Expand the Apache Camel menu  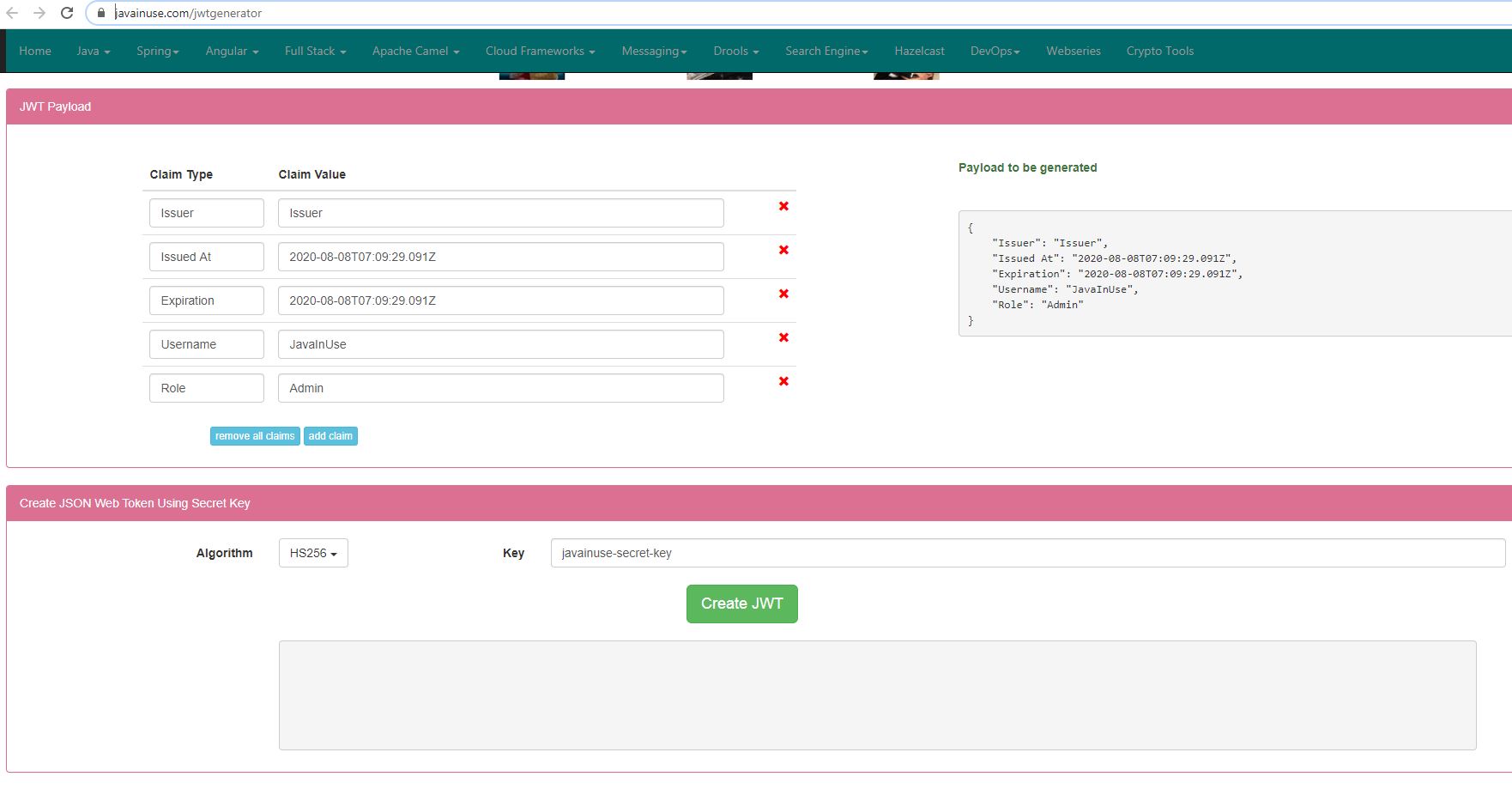[x=415, y=51]
